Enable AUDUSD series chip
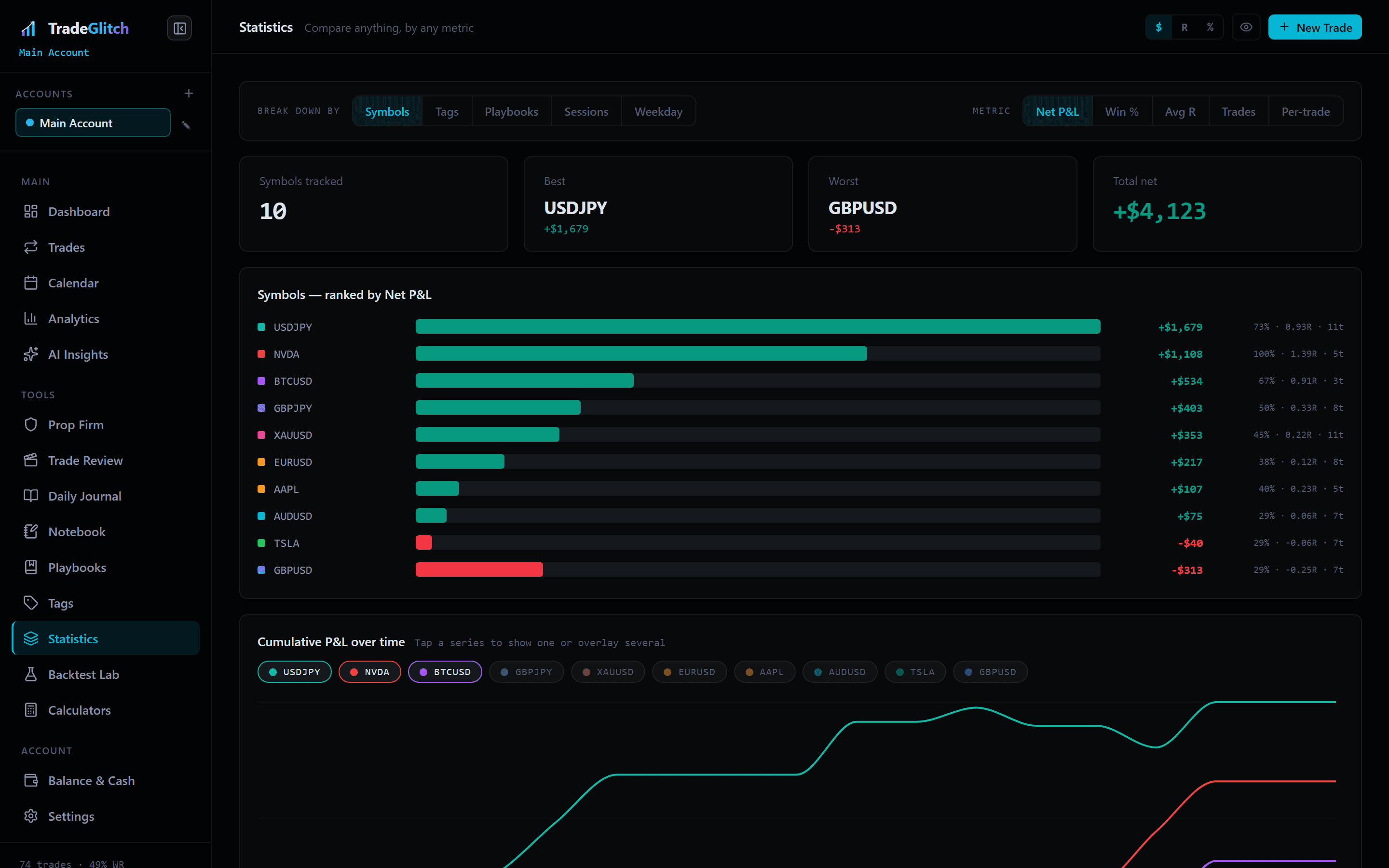1389x868 pixels. click(x=840, y=672)
